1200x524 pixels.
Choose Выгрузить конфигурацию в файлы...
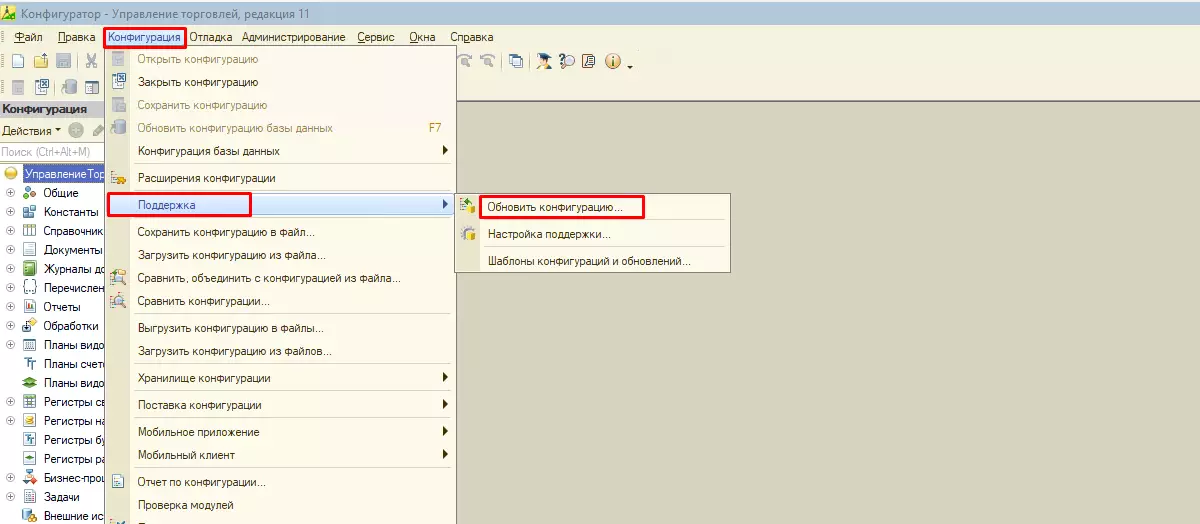click(280, 328)
